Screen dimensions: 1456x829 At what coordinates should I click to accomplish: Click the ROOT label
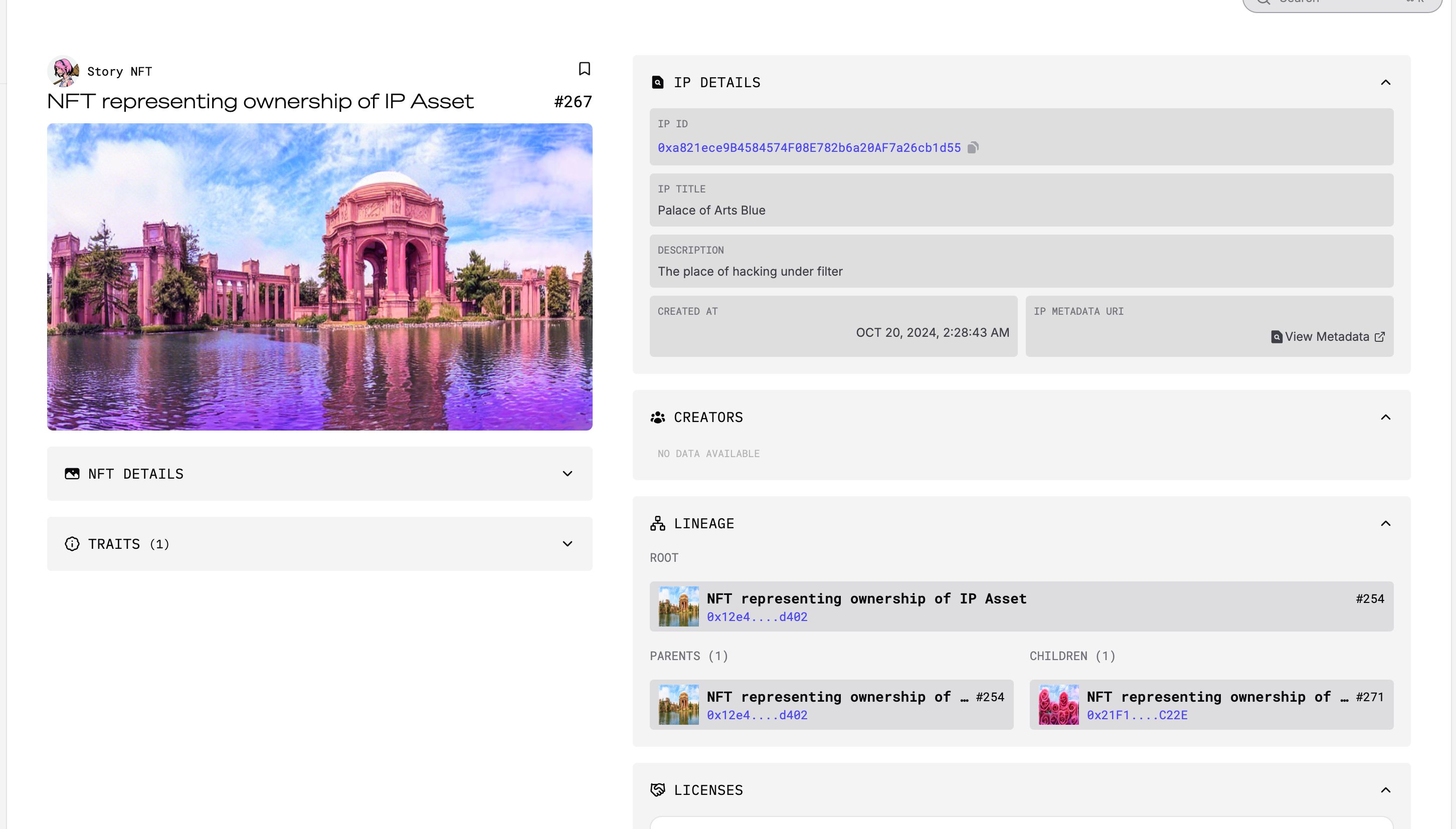point(664,558)
